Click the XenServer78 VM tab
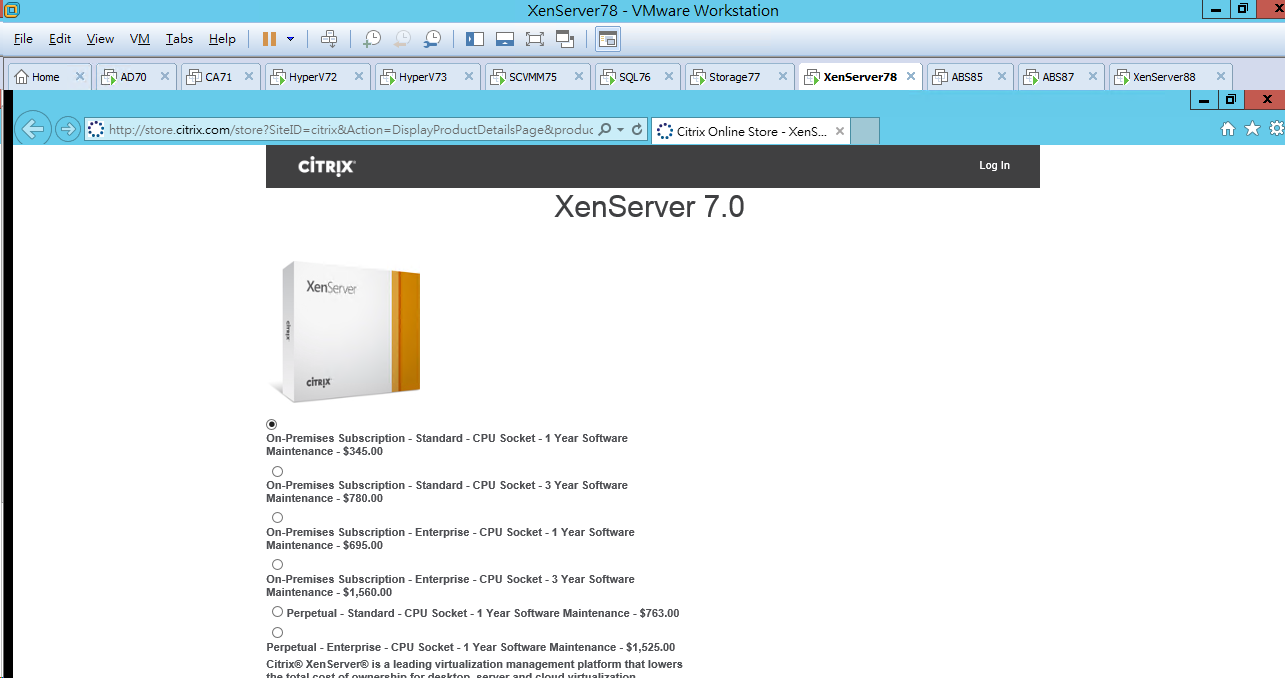This screenshot has height=678, width=1285. tap(860, 77)
